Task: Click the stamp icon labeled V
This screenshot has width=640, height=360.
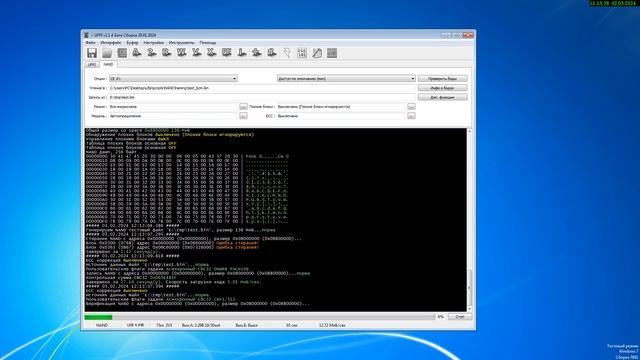Action: pyautogui.click(x=197, y=53)
